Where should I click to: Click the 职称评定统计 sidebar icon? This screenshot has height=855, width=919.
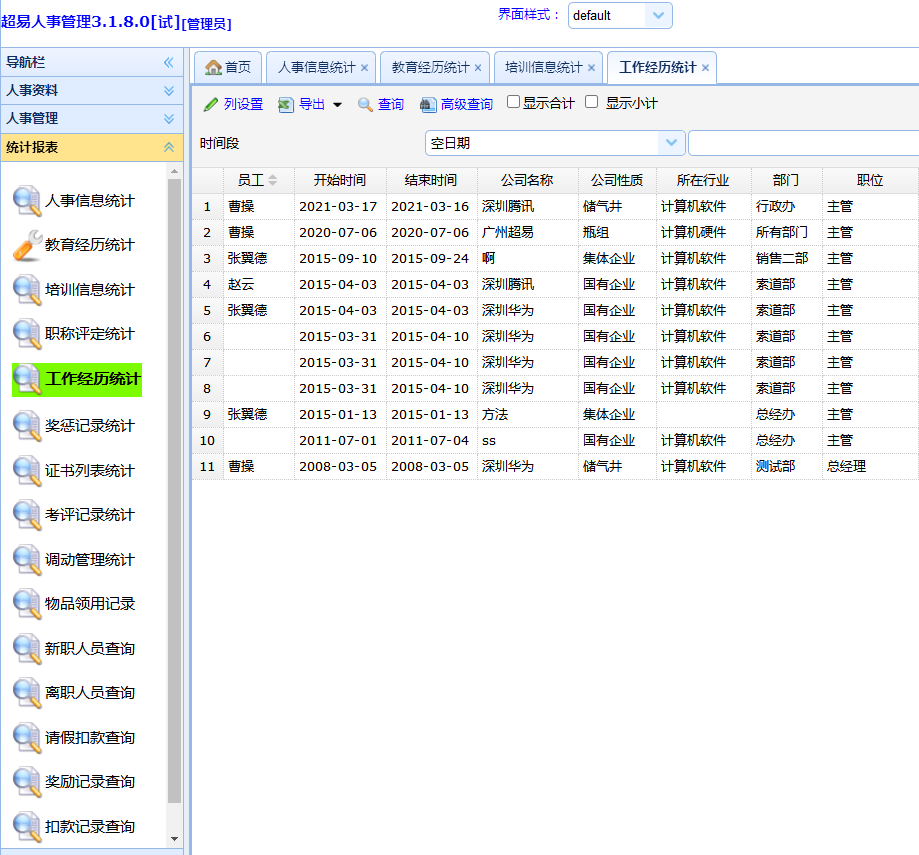[27, 335]
